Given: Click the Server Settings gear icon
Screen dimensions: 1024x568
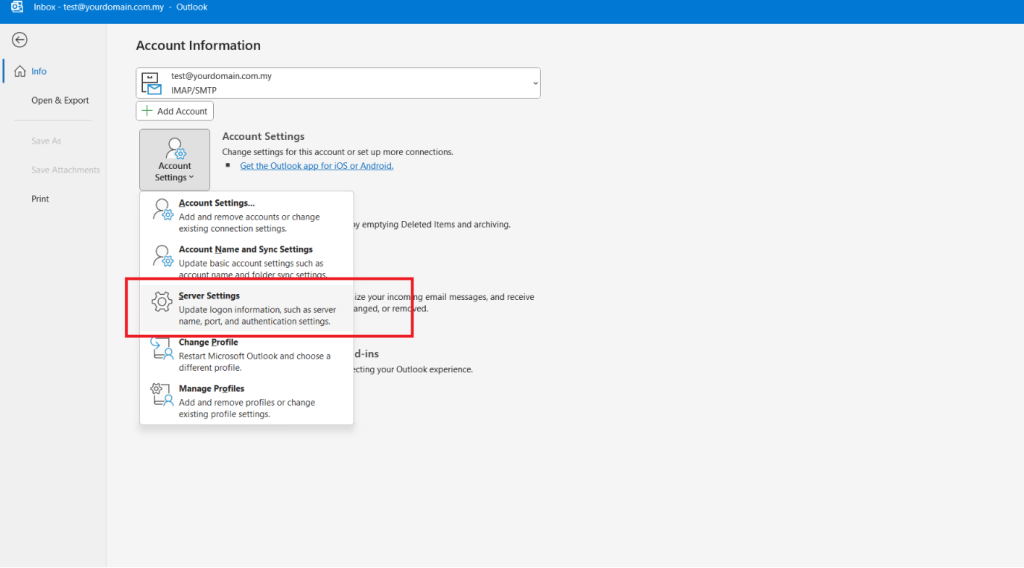Looking at the screenshot, I should [x=162, y=302].
